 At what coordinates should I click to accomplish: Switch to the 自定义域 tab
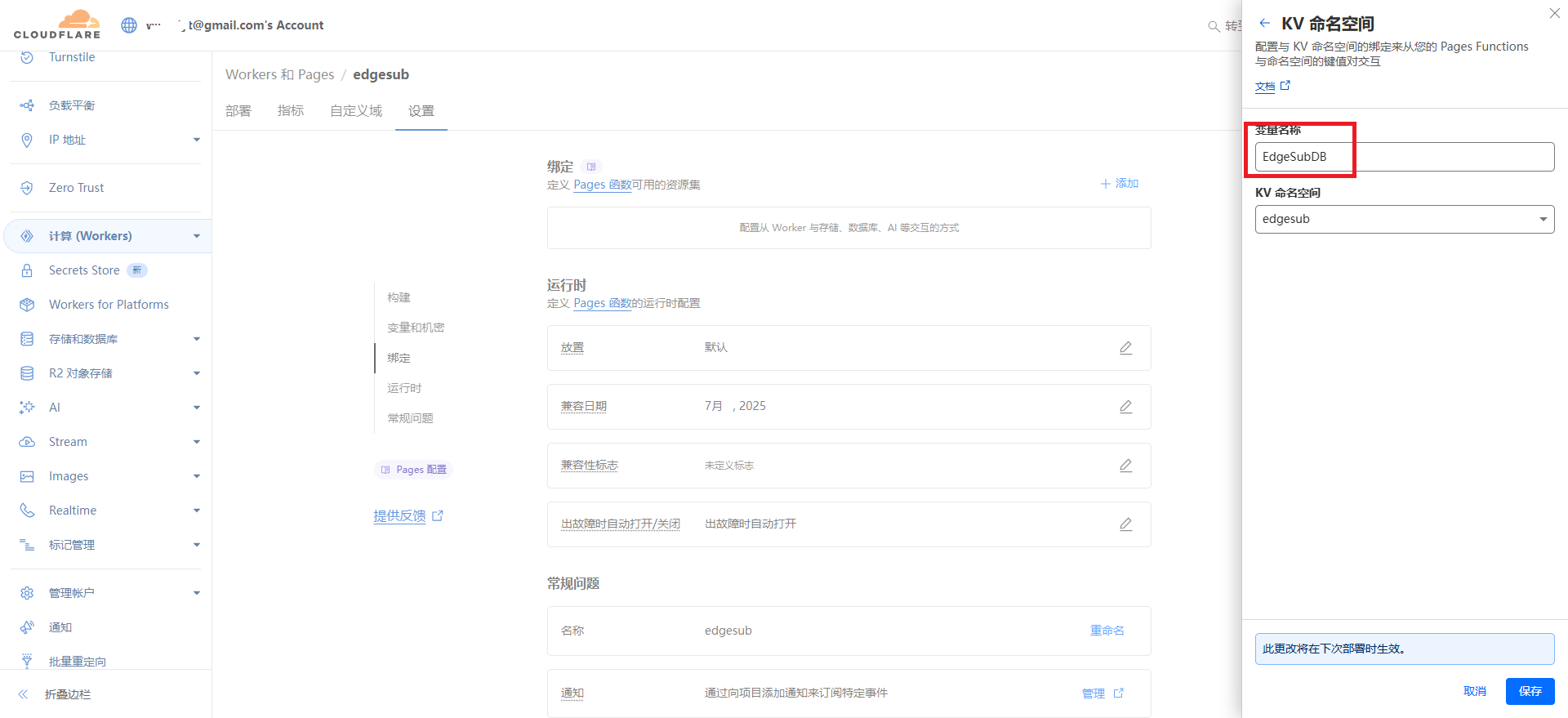click(356, 111)
